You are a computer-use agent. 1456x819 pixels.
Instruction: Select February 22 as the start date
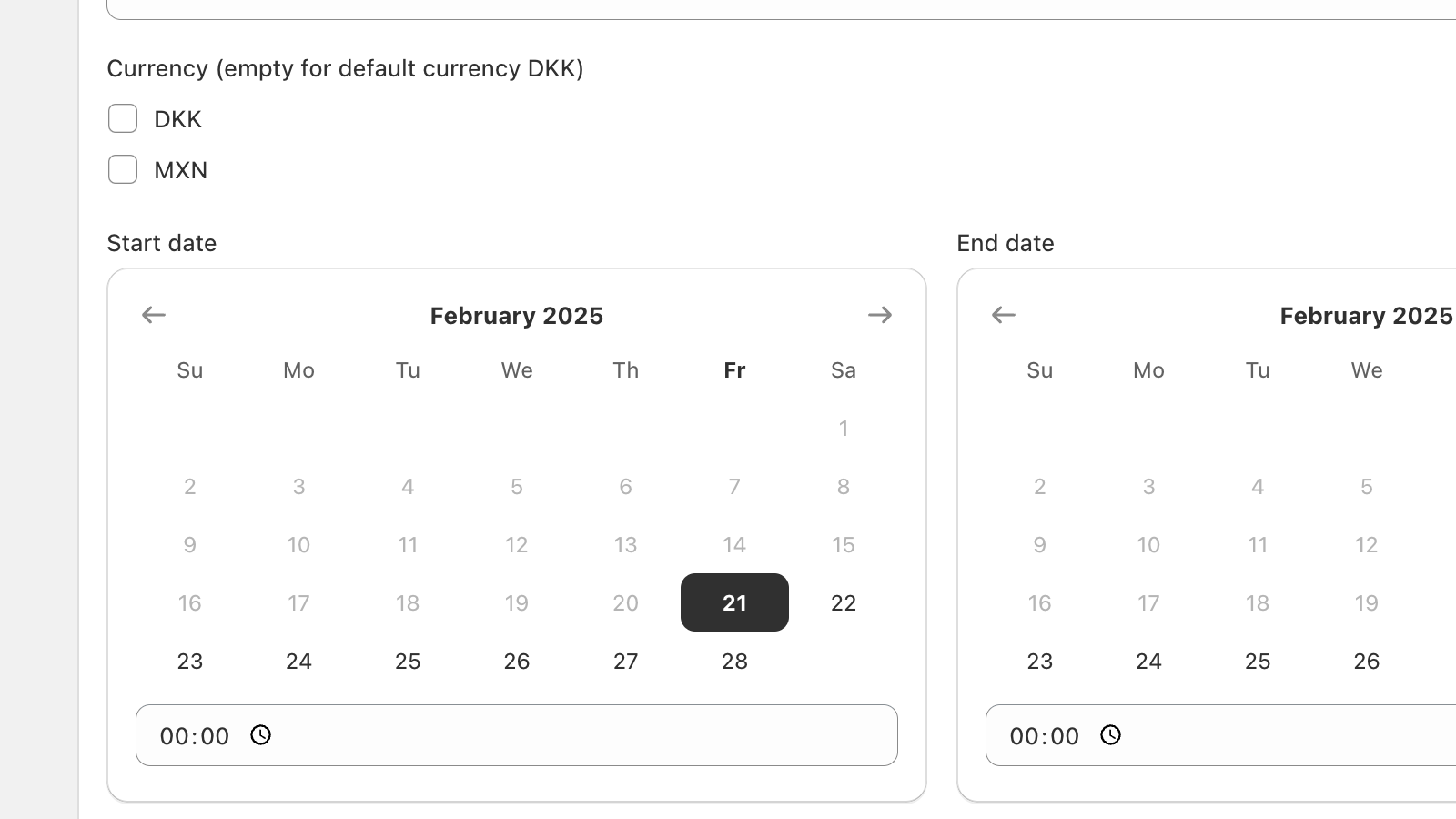[x=843, y=602]
